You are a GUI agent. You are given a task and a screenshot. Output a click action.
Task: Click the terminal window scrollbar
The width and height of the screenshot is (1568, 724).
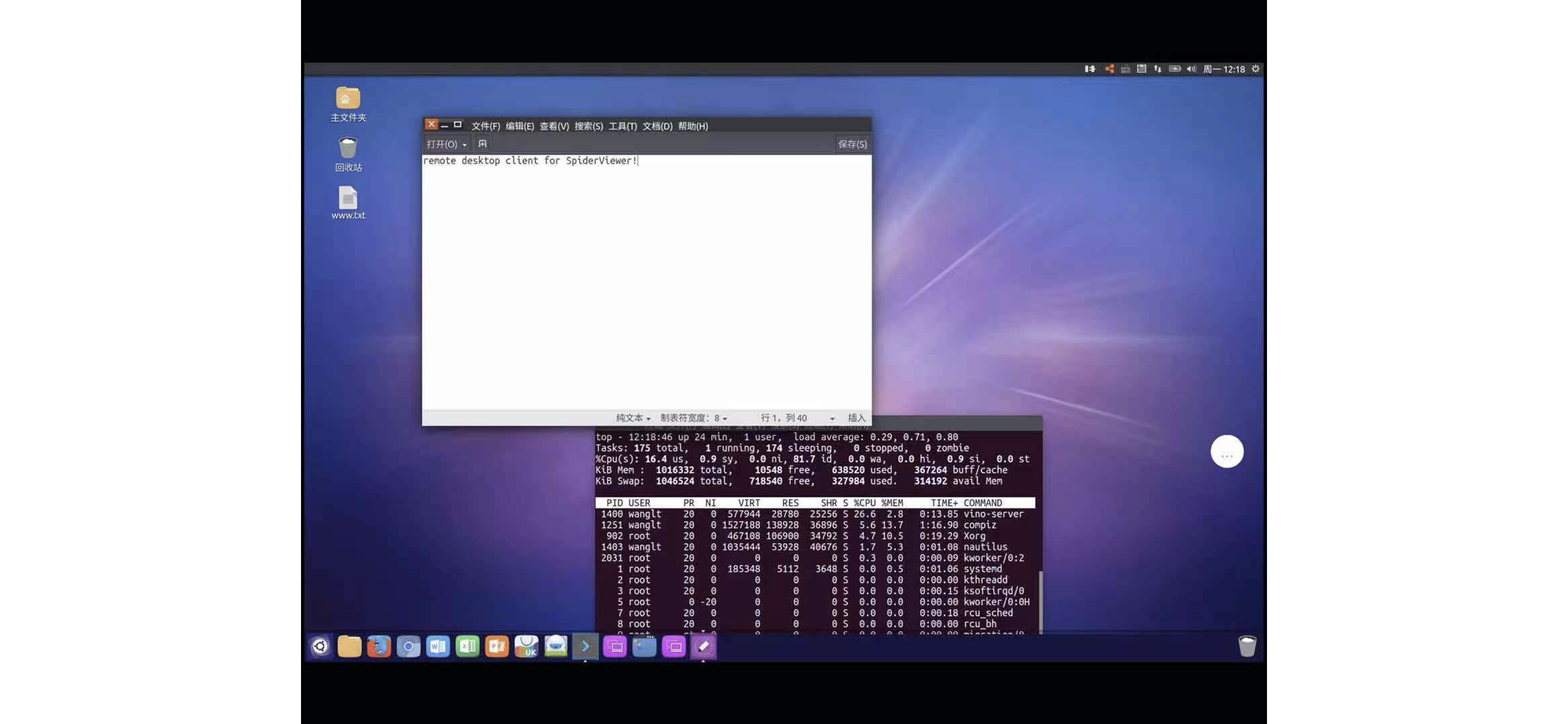point(1040,601)
